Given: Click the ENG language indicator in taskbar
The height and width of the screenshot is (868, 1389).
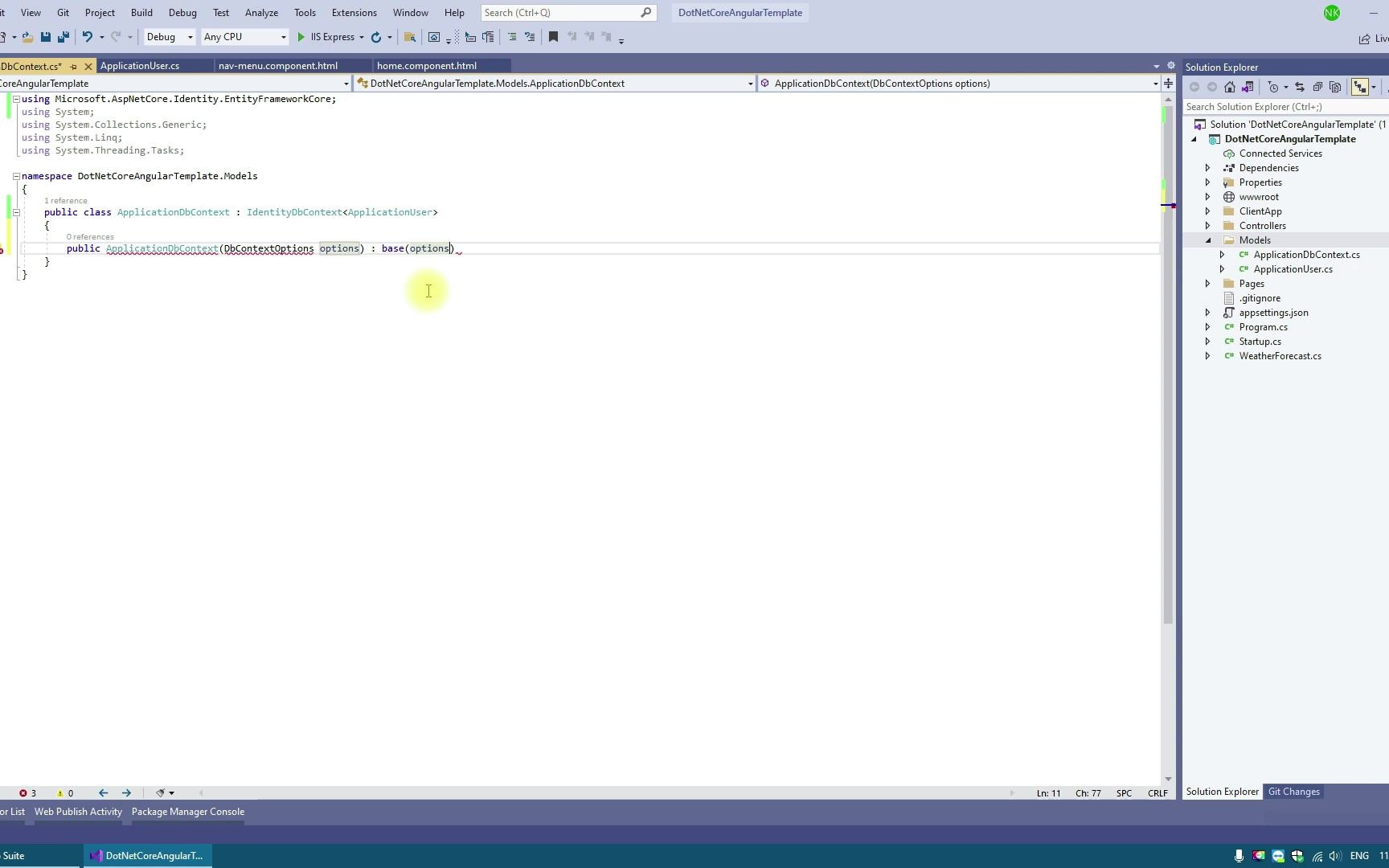Looking at the screenshot, I should point(1359,856).
